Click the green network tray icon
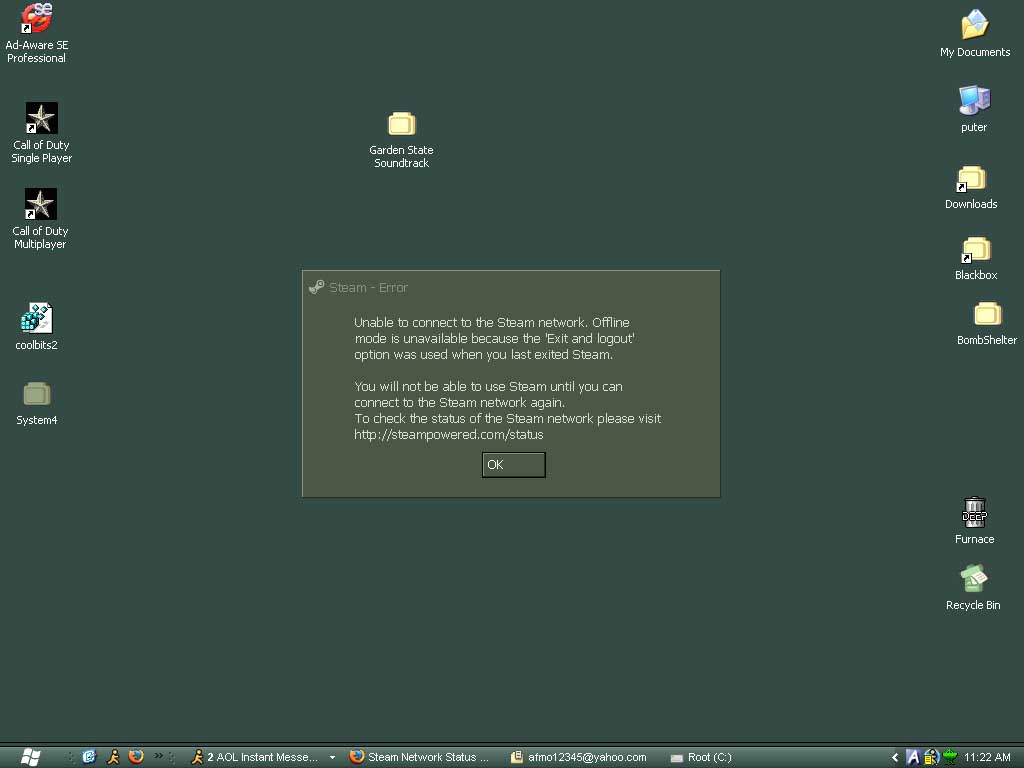Image resolution: width=1024 pixels, height=768 pixels. pos(950,757)
